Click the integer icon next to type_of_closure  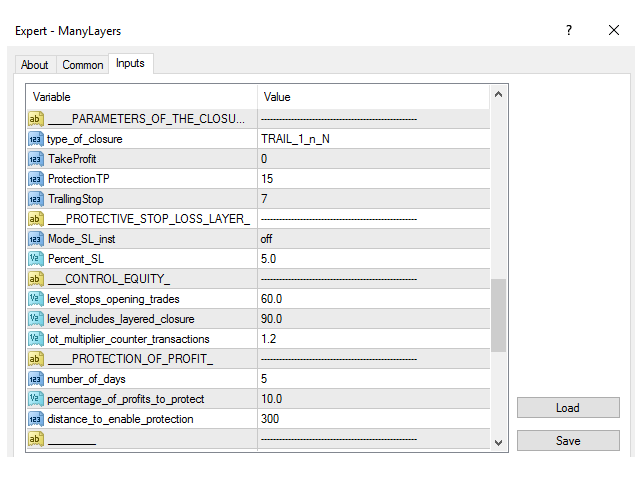point(36,139)
